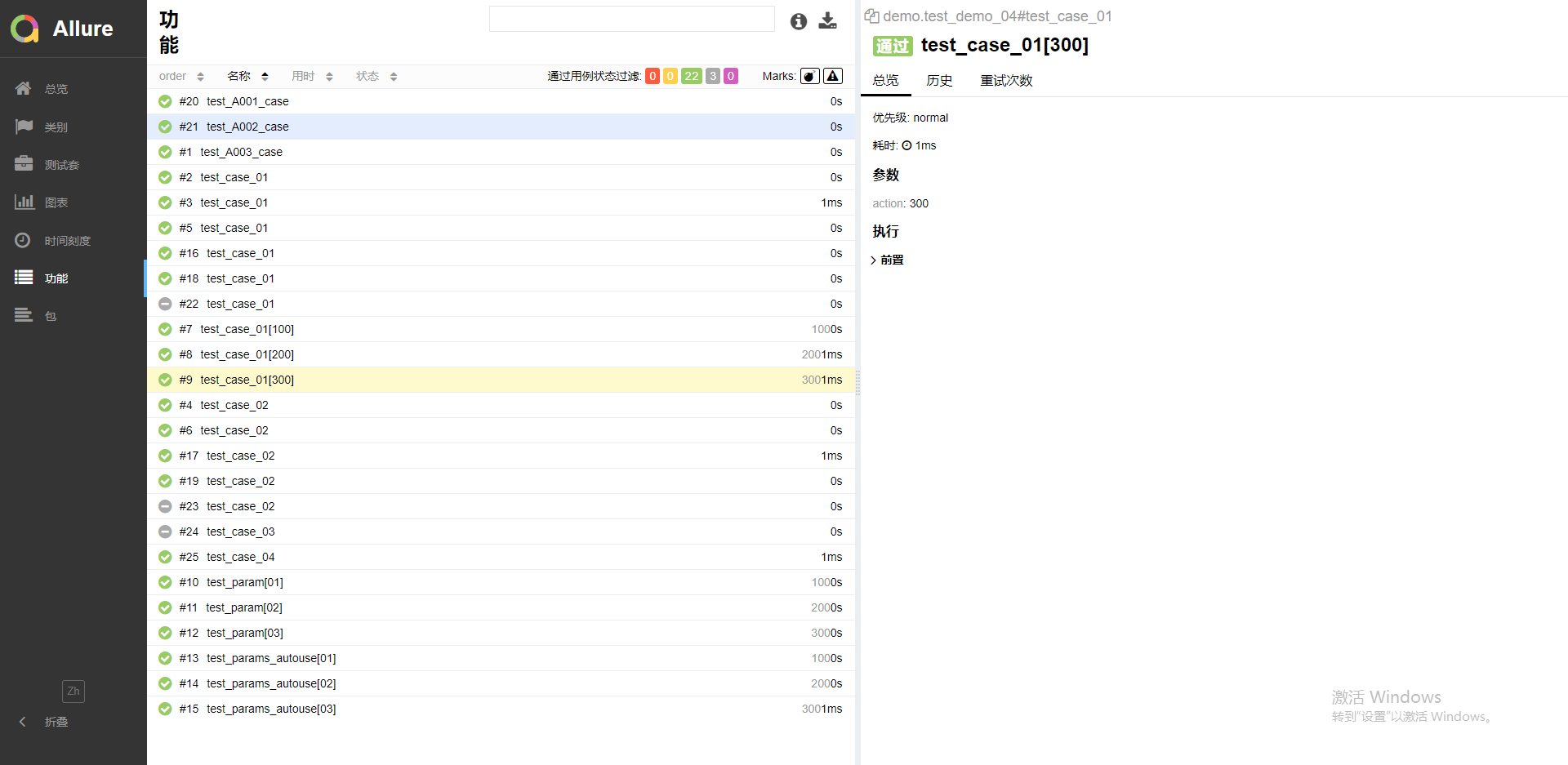1568x765 pixels.
Task: Open the 总览 overview page in sidebar
Action: point(56,89)
